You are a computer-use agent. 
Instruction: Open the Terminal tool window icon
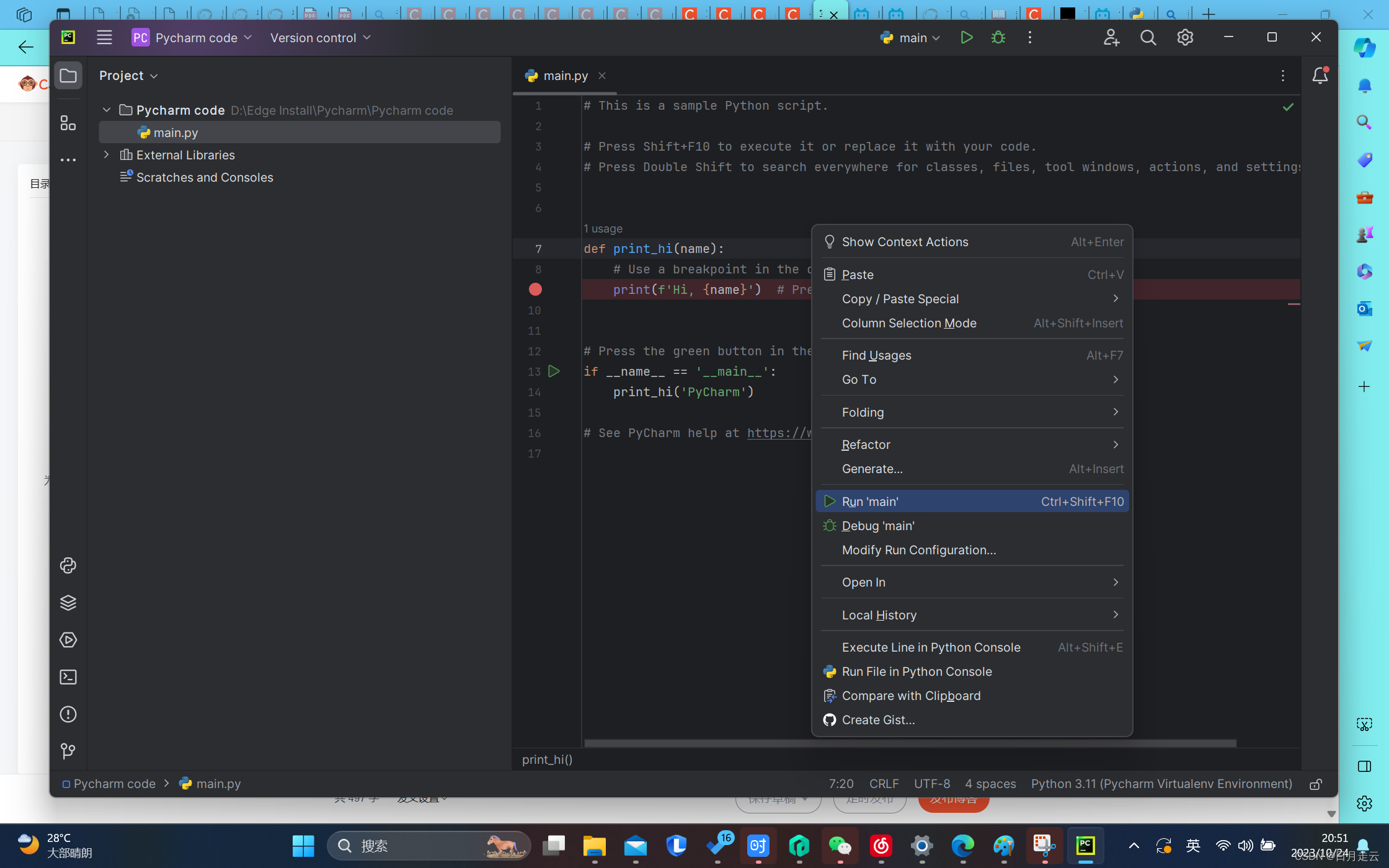[68, 677]
